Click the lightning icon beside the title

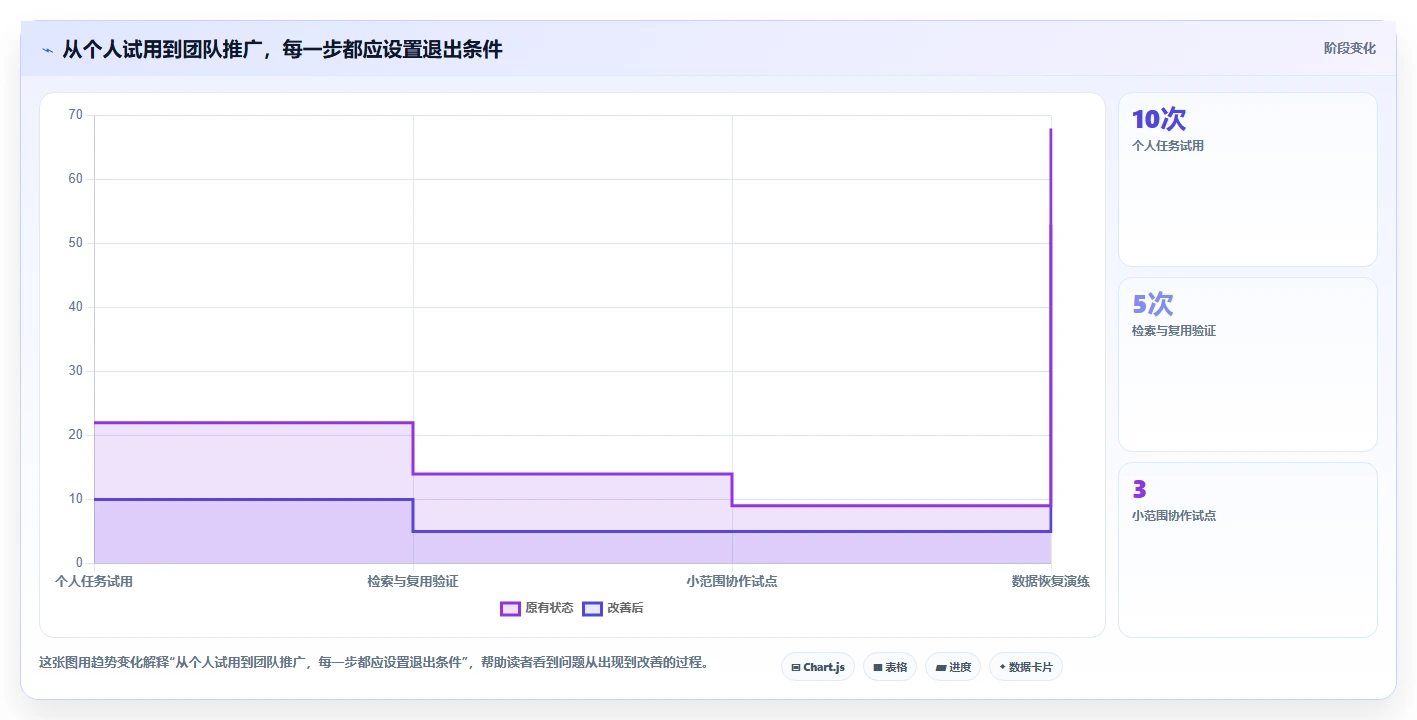48,50
